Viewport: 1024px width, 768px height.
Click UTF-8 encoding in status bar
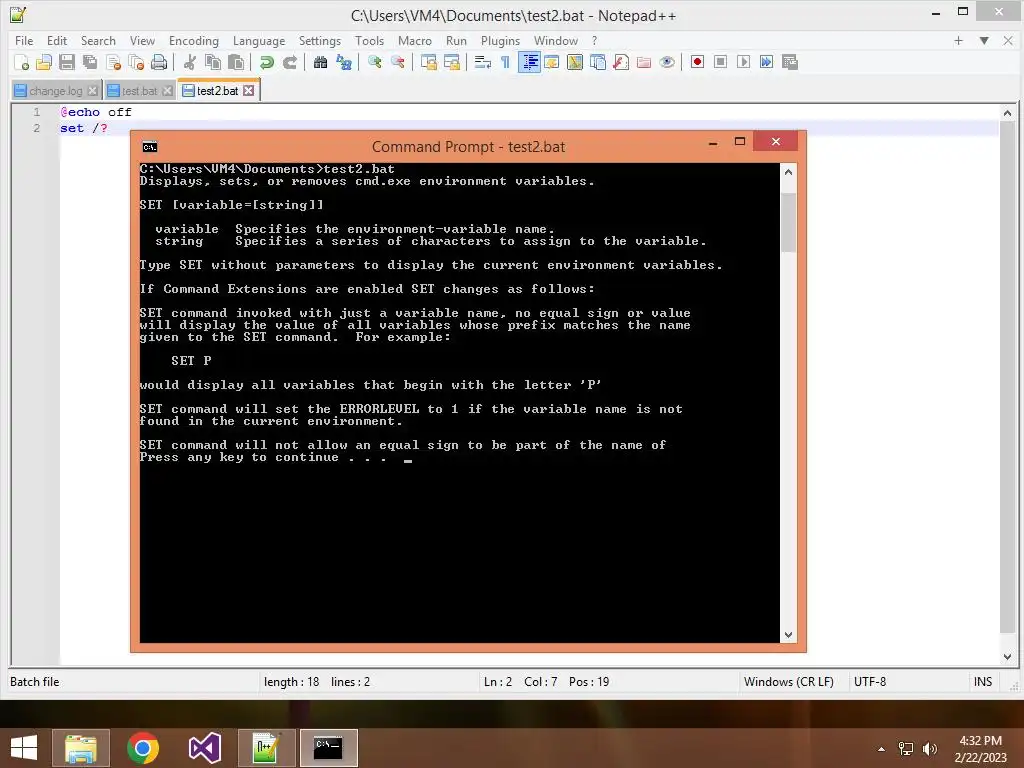870,682
